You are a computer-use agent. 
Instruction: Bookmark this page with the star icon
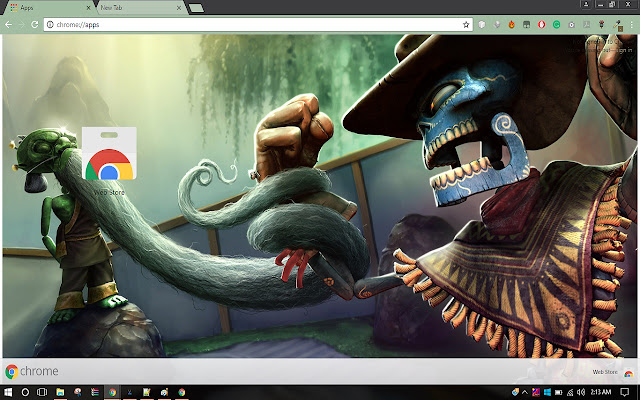pos(466,24)
